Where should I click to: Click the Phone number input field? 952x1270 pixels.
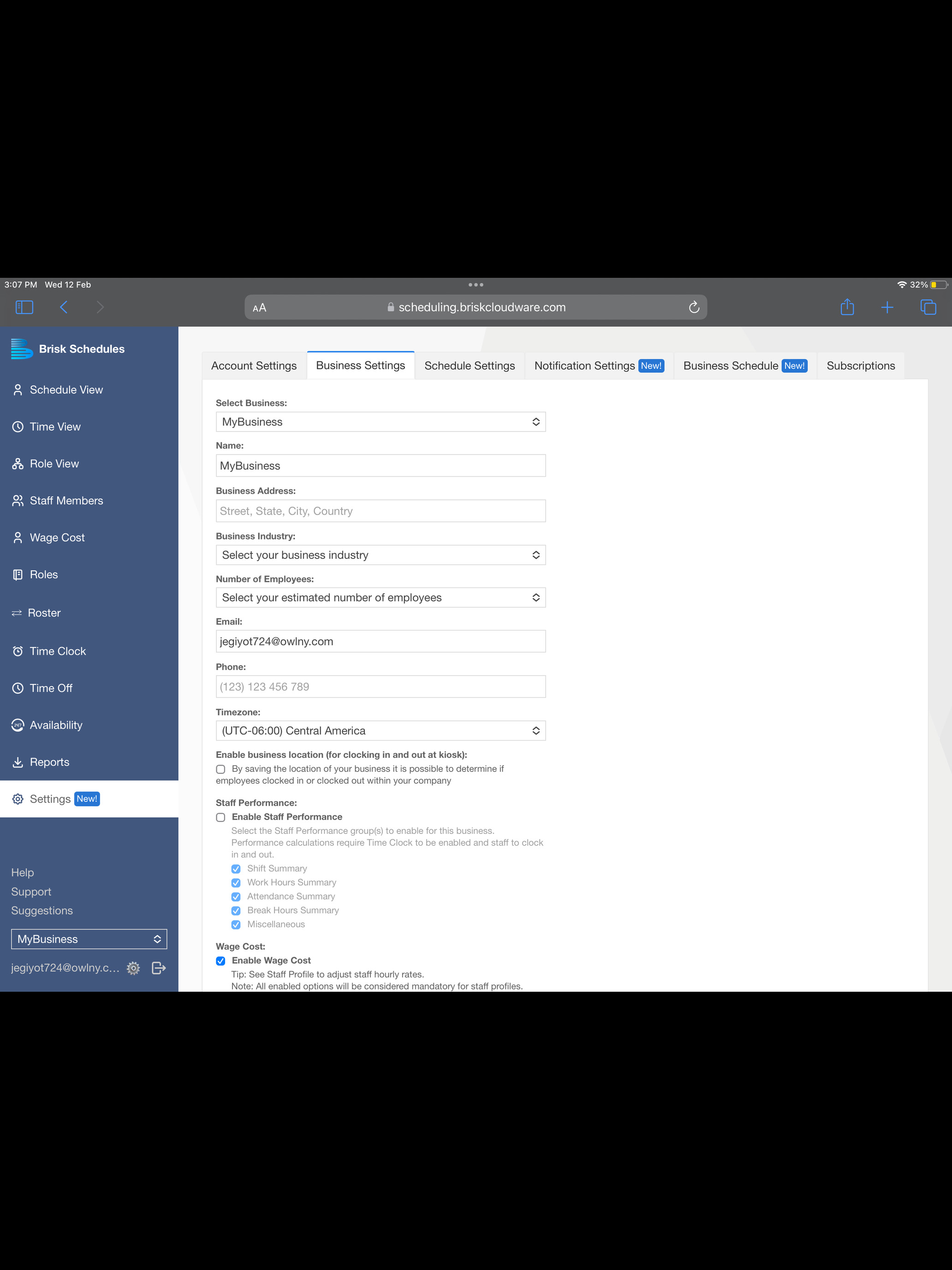pos(381,687)
